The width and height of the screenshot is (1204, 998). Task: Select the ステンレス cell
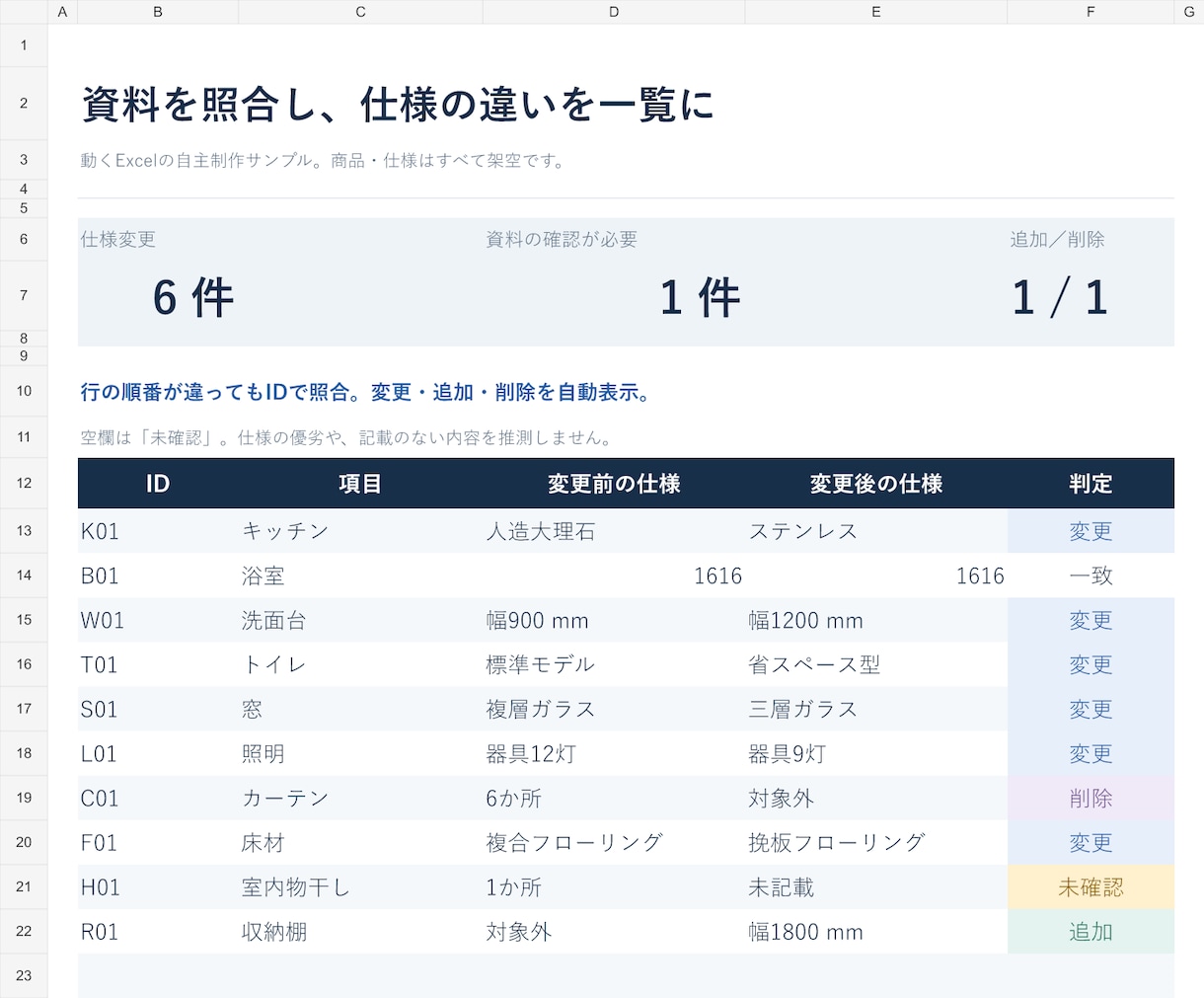[x=876, y=531]
